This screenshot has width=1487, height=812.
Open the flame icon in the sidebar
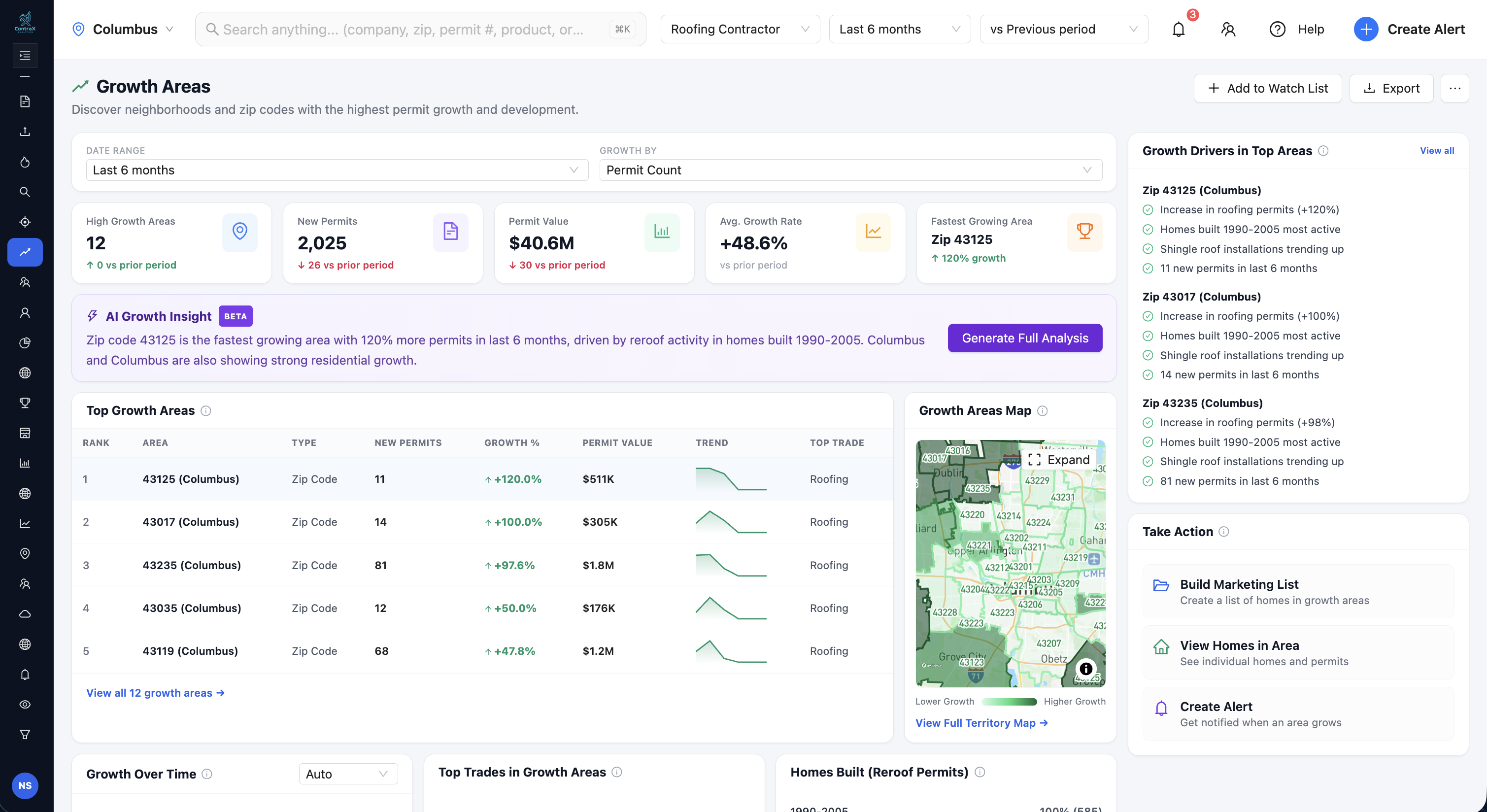(x=25, y=162)
